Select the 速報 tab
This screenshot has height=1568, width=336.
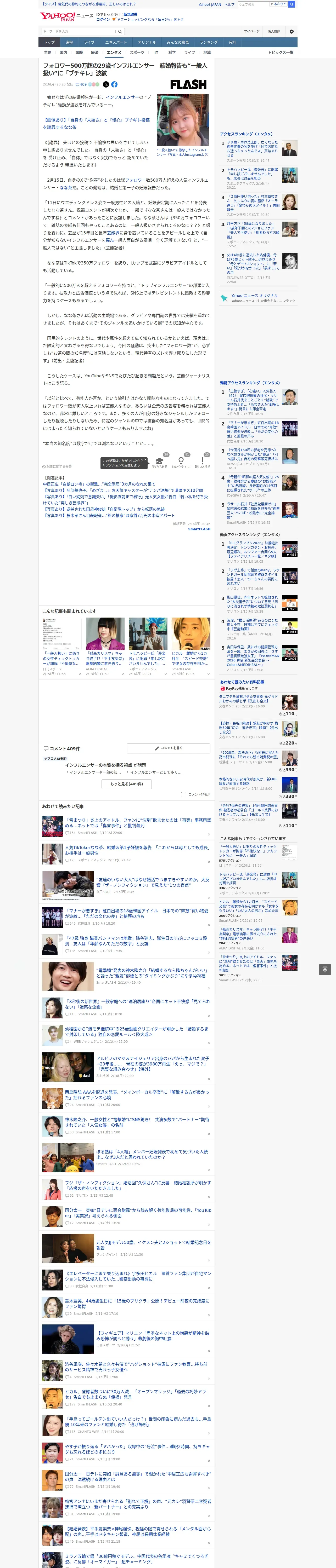coord(69,43)
